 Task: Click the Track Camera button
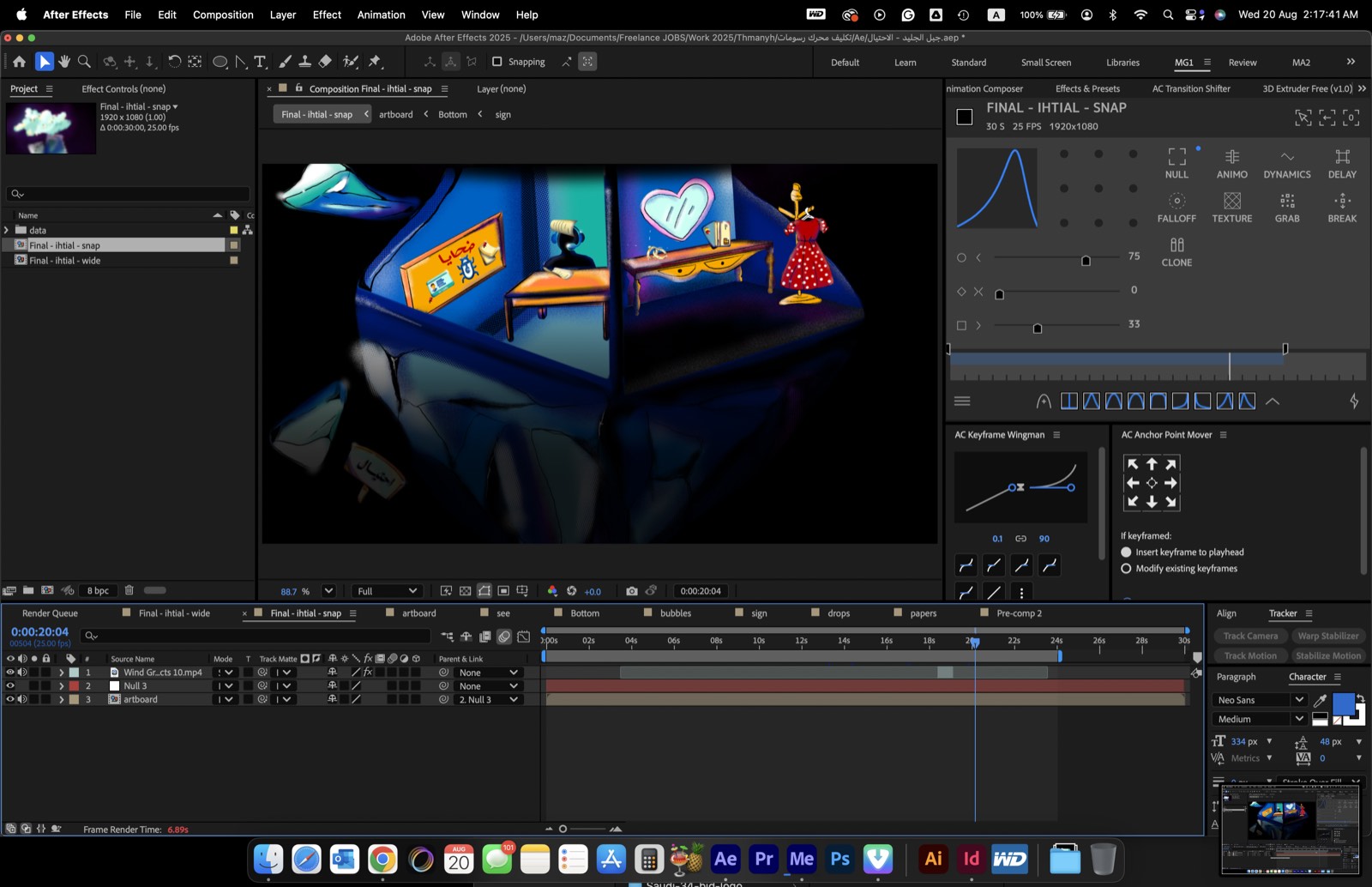(x=1250, y=636)
